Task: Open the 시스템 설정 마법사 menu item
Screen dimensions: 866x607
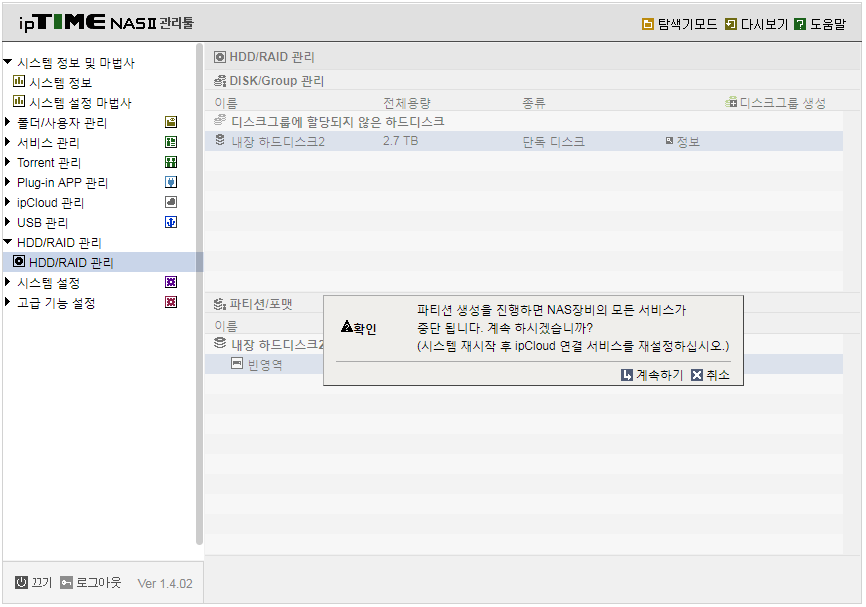Action: (x=80, y=103)
